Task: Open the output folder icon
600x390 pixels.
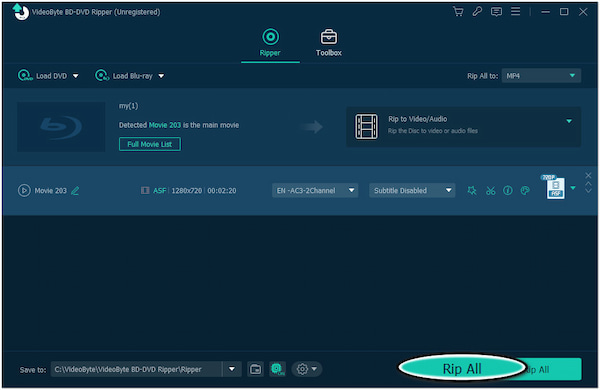Action: (x=255, y=369)
